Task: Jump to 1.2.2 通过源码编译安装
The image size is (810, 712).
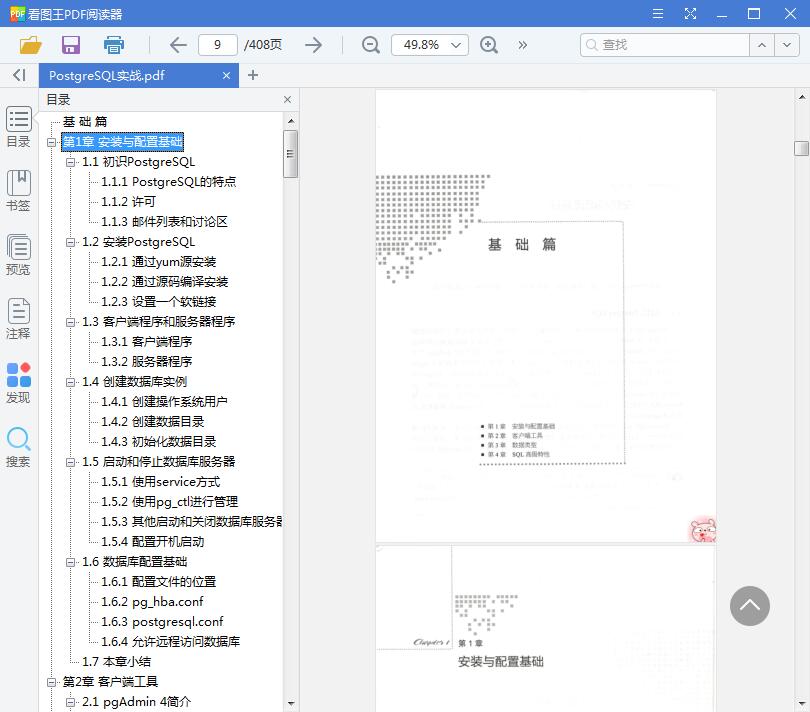Action: tap(164, 282)
